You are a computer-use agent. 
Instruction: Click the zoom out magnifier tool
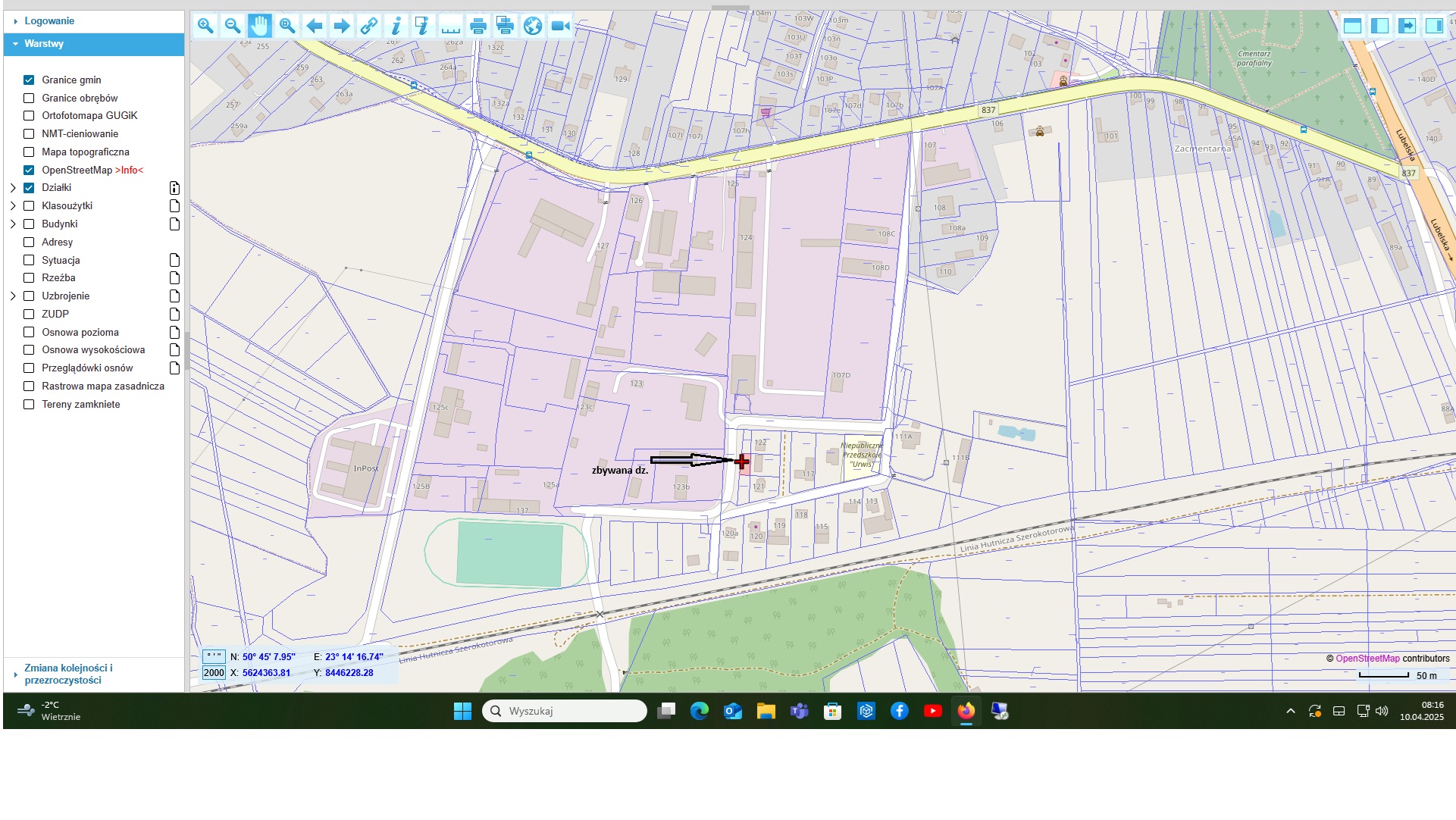pyautogui.click(x=232, y=26)
